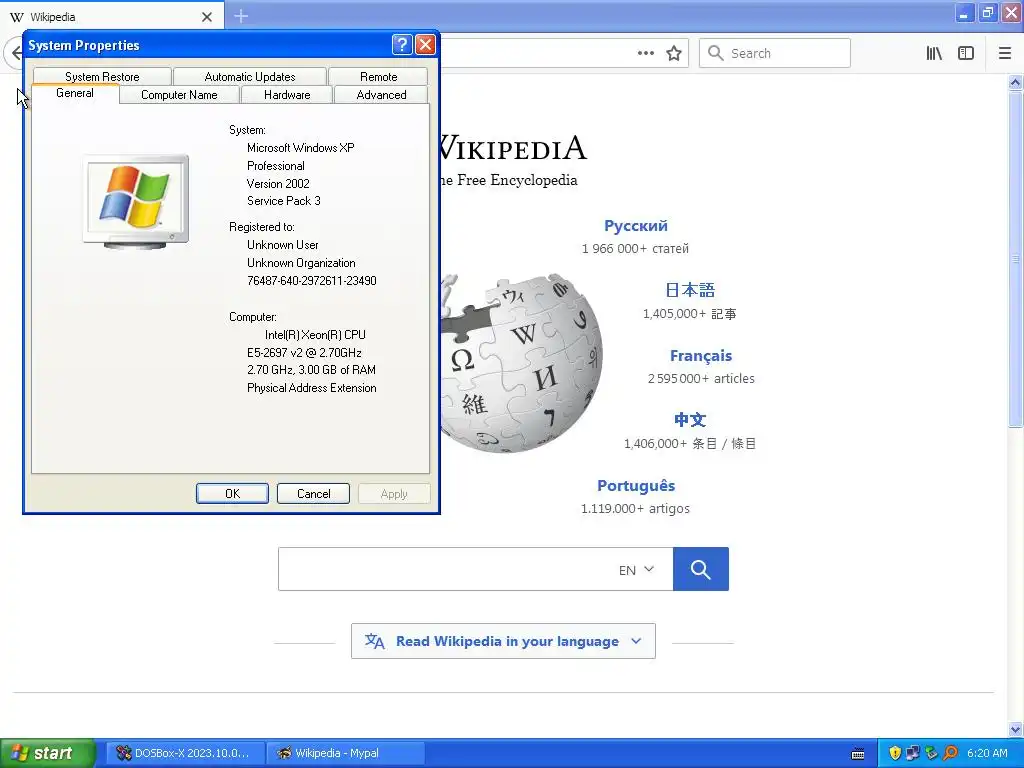Open the Français Wikipedia link
The height and width of the screenshot is (768, 1024).
pos(701,356)
